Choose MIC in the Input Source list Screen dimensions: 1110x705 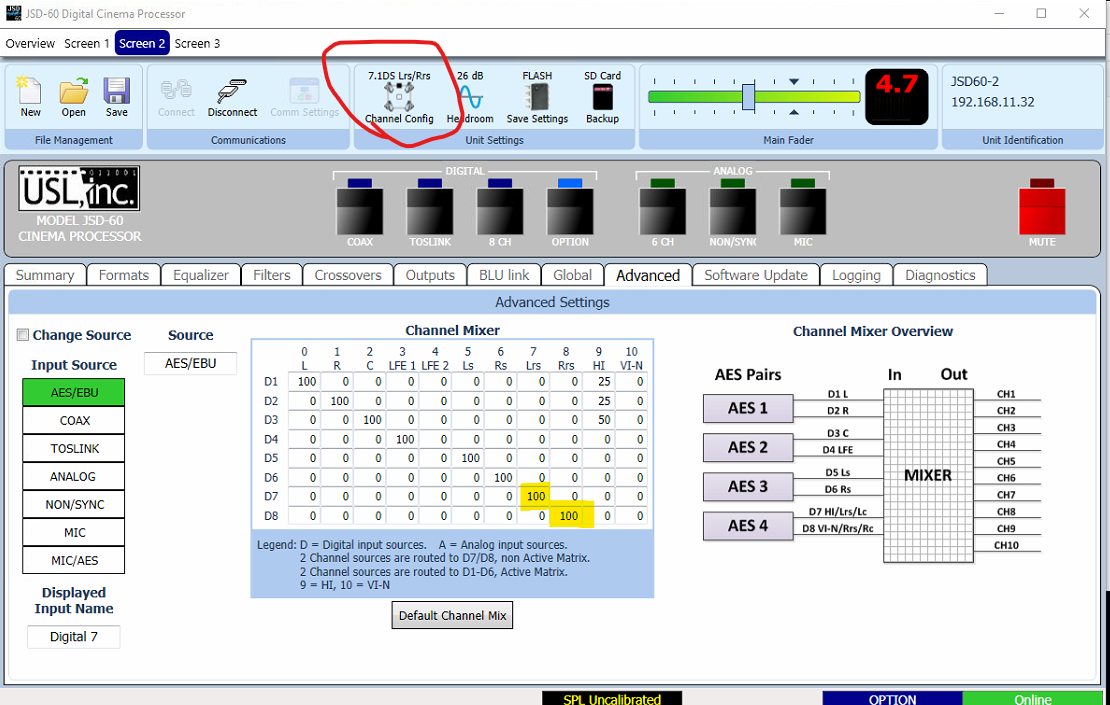click(74, 532)
